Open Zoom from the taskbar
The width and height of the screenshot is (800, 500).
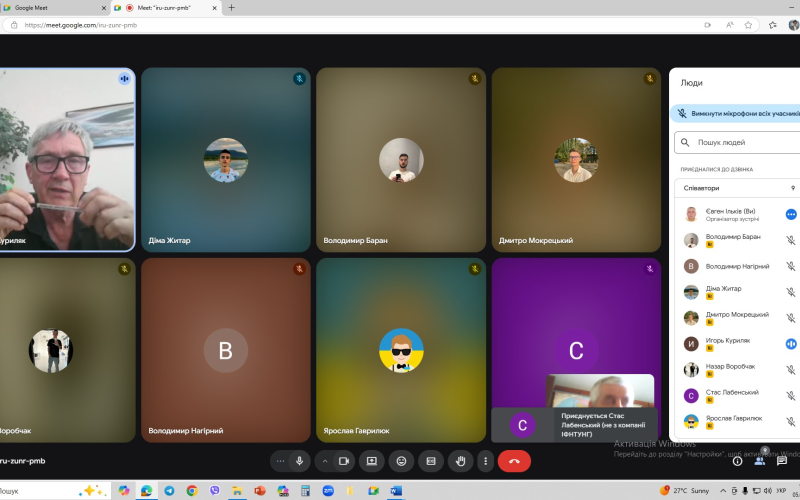328,491
